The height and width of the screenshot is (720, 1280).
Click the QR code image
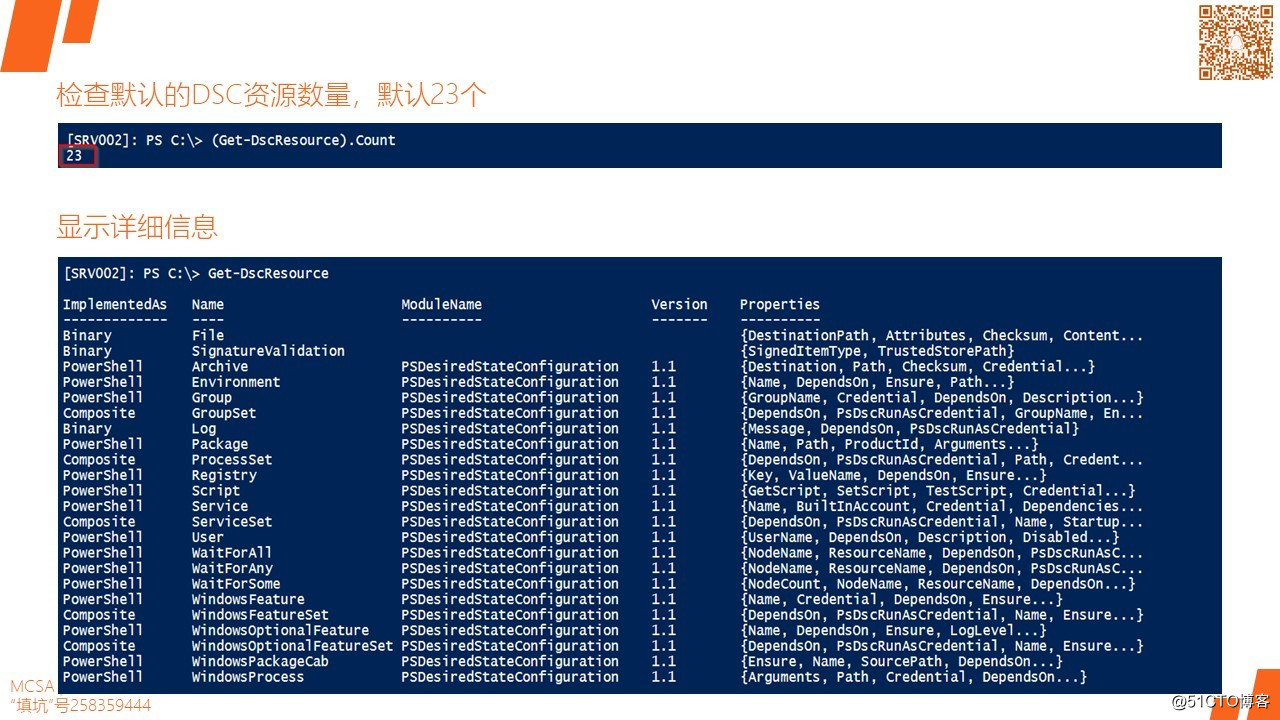[x=1236, y=42]
